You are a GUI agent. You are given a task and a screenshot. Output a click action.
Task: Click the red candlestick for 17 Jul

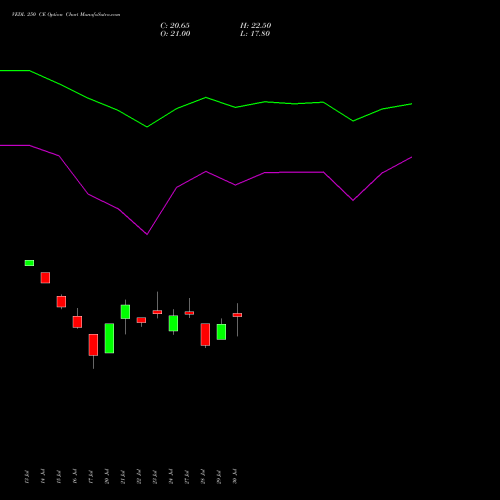pos(93,345)
